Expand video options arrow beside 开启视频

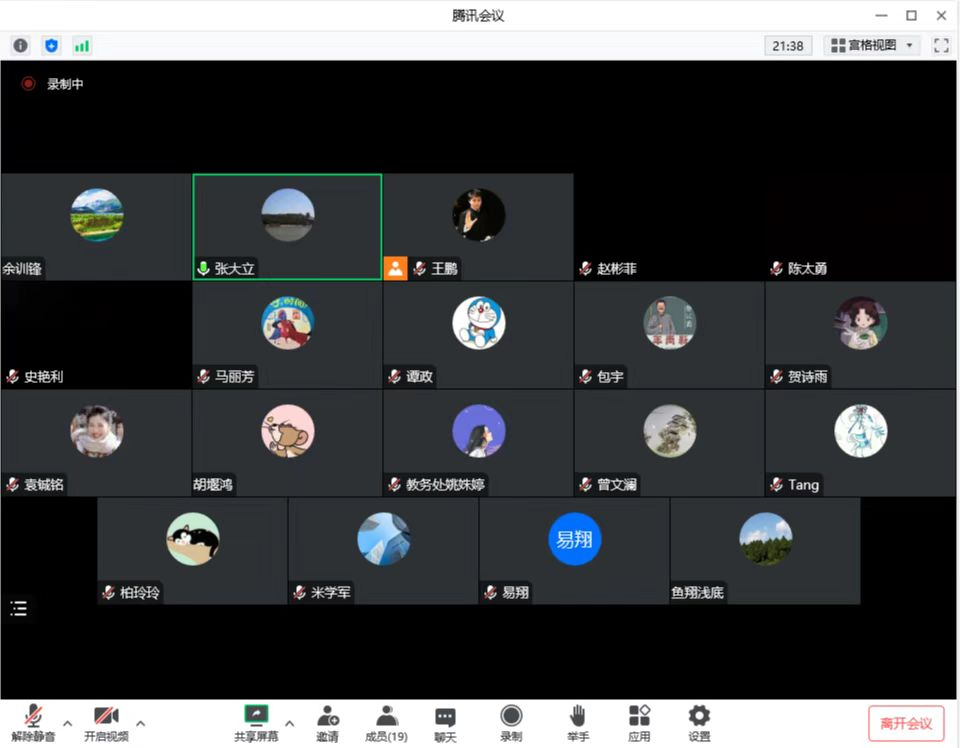pyautogui.click(x=140, y=723)
